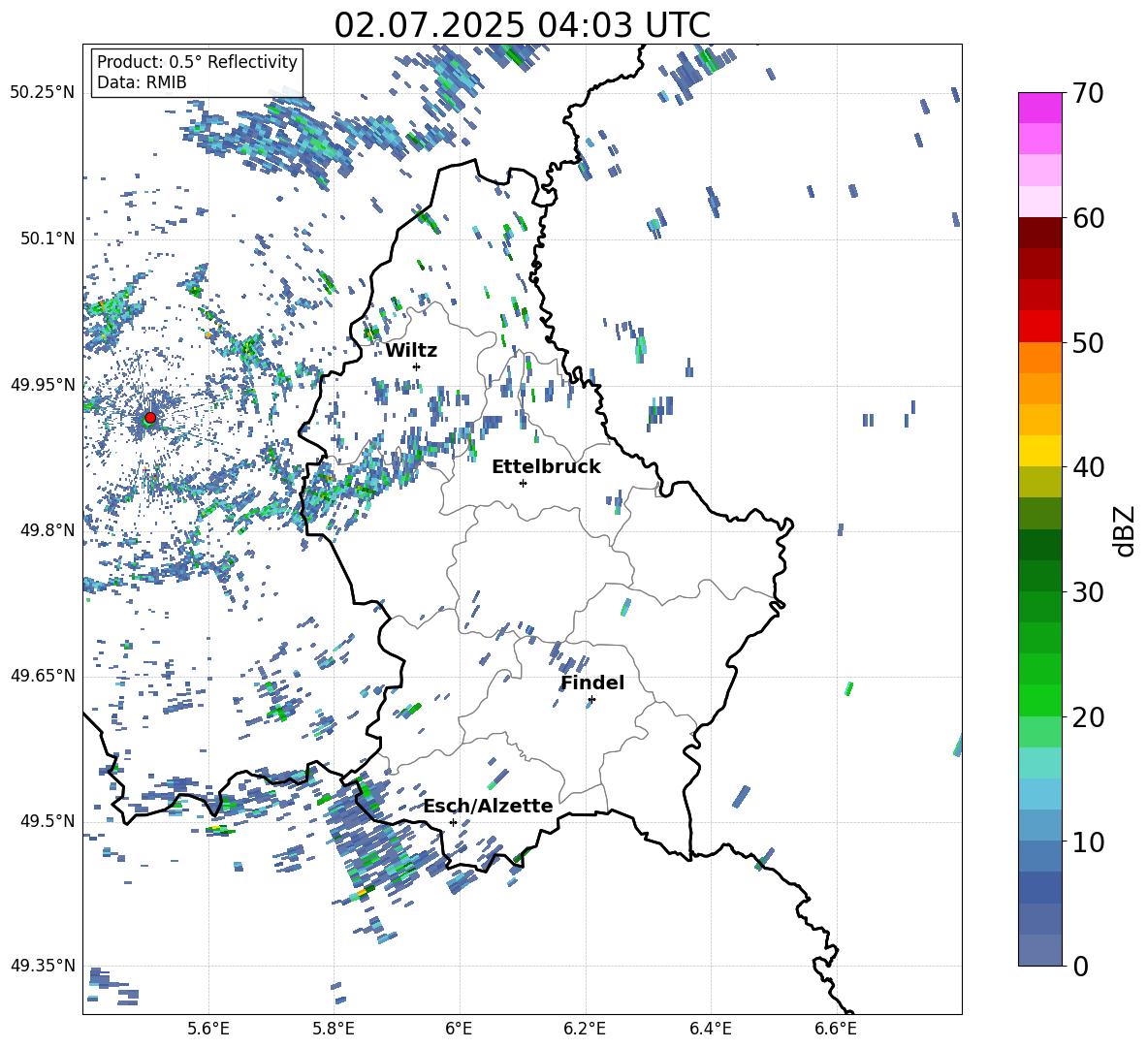Click the 20 tick on the colorbar
Image resolution: width=1148 pixels, height=1048 pixels.
[1087, 716]
